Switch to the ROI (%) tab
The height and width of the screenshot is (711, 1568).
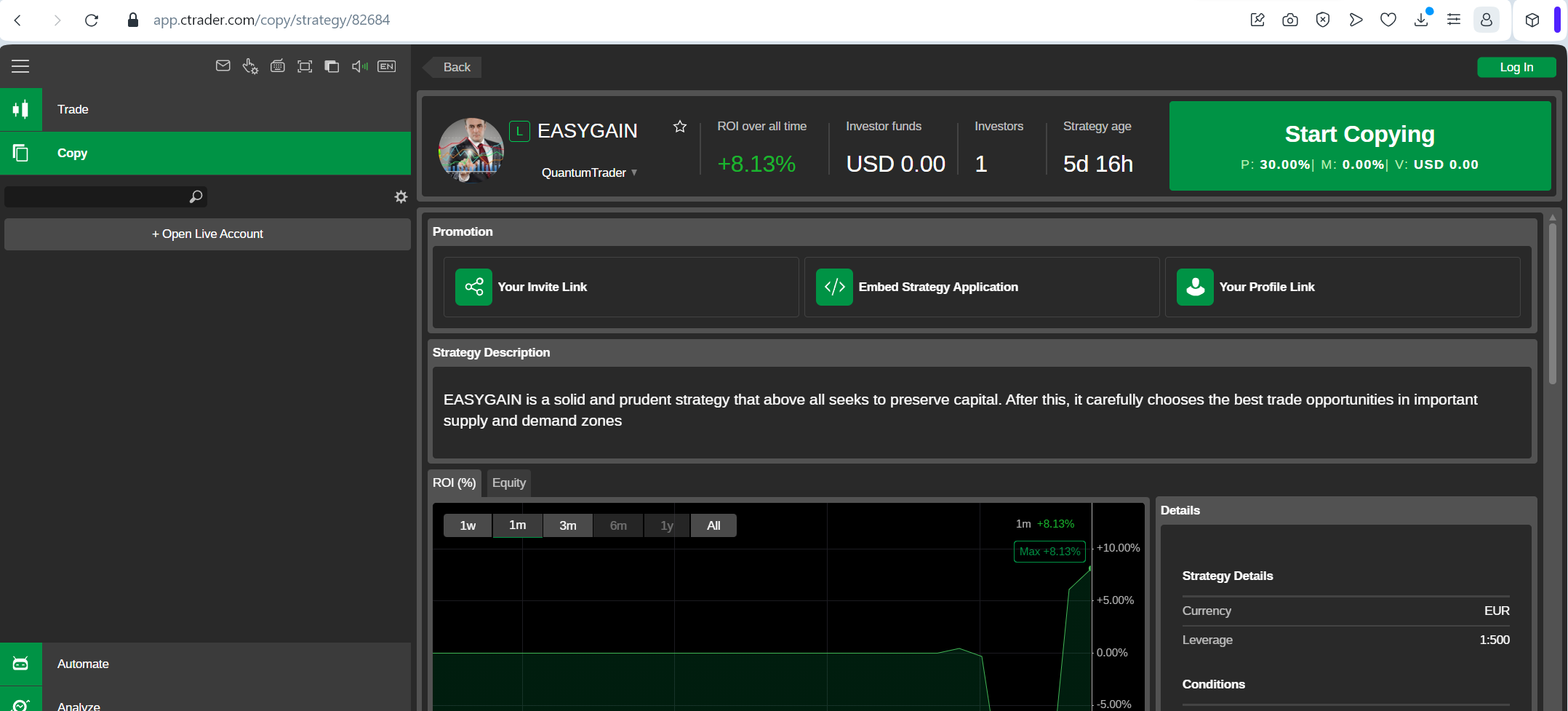coord(455,482)
